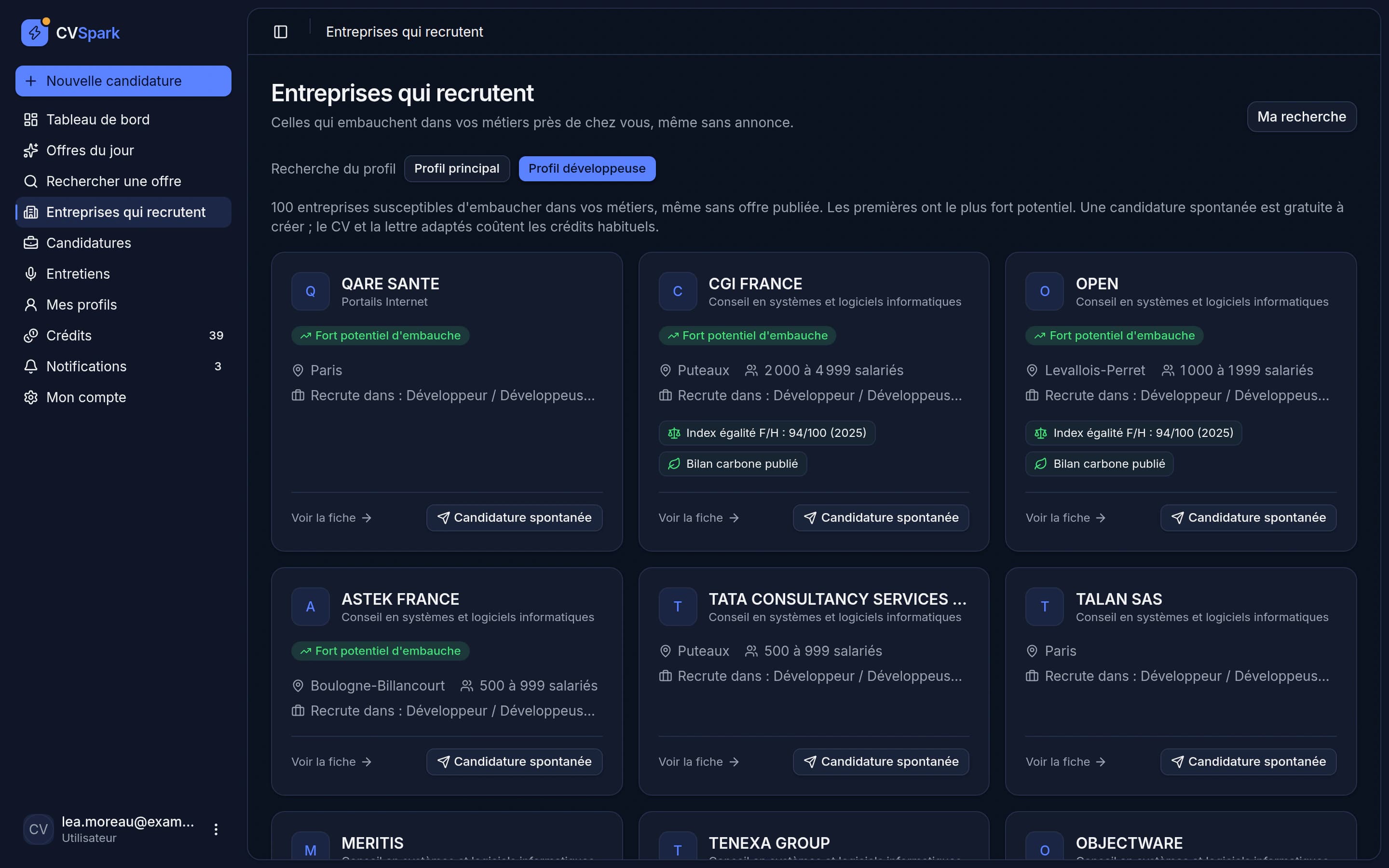Send Candidature spontanée to OPEN
The width and height of the screenshot is (1389, 868).
pyautogui.click(x=1248, y=518)
